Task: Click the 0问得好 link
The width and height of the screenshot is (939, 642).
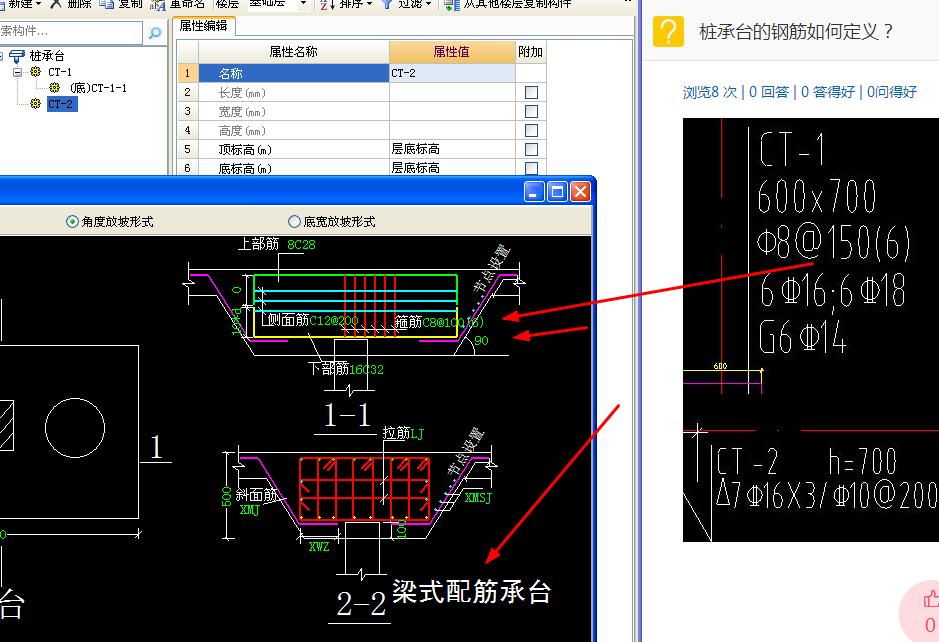Action: [x=892, y=92]
